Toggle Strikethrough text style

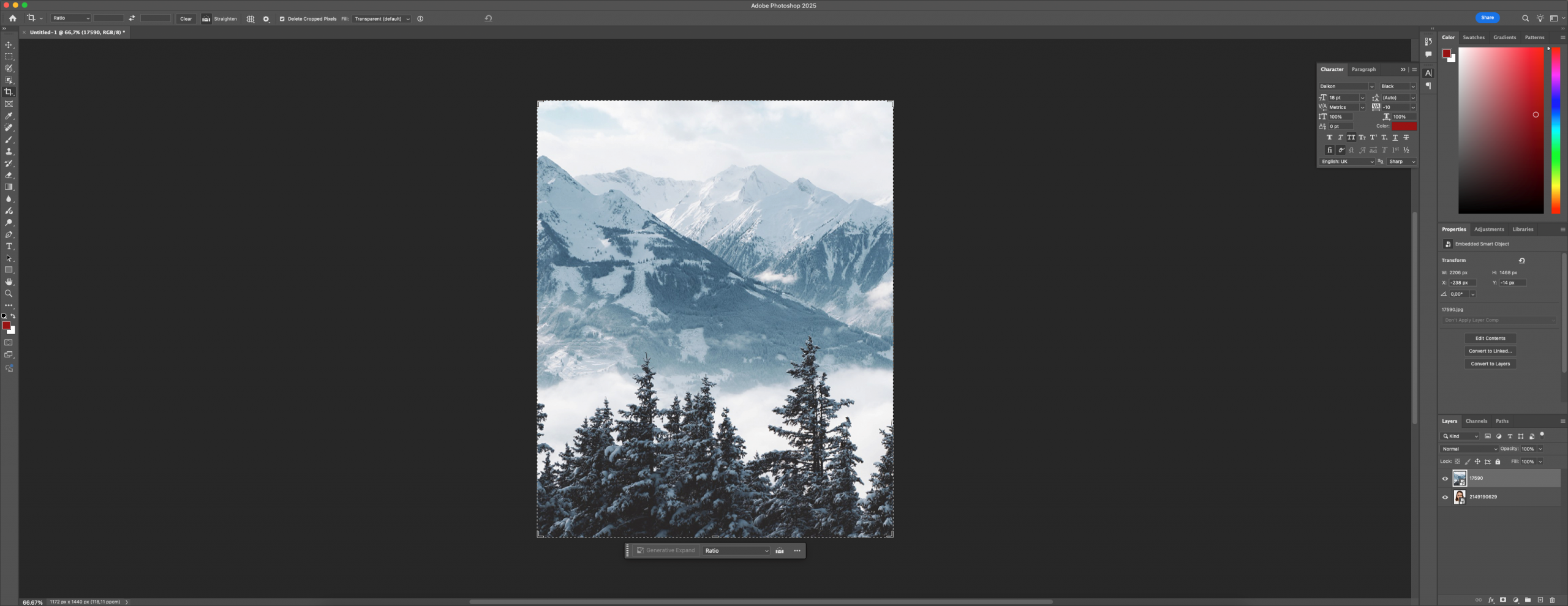(x=1406, y=138)
